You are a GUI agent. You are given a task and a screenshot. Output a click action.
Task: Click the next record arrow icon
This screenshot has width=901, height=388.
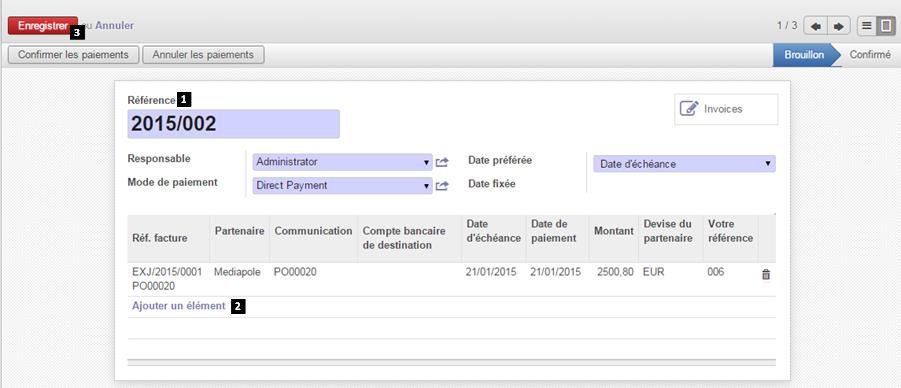(838, 26)
